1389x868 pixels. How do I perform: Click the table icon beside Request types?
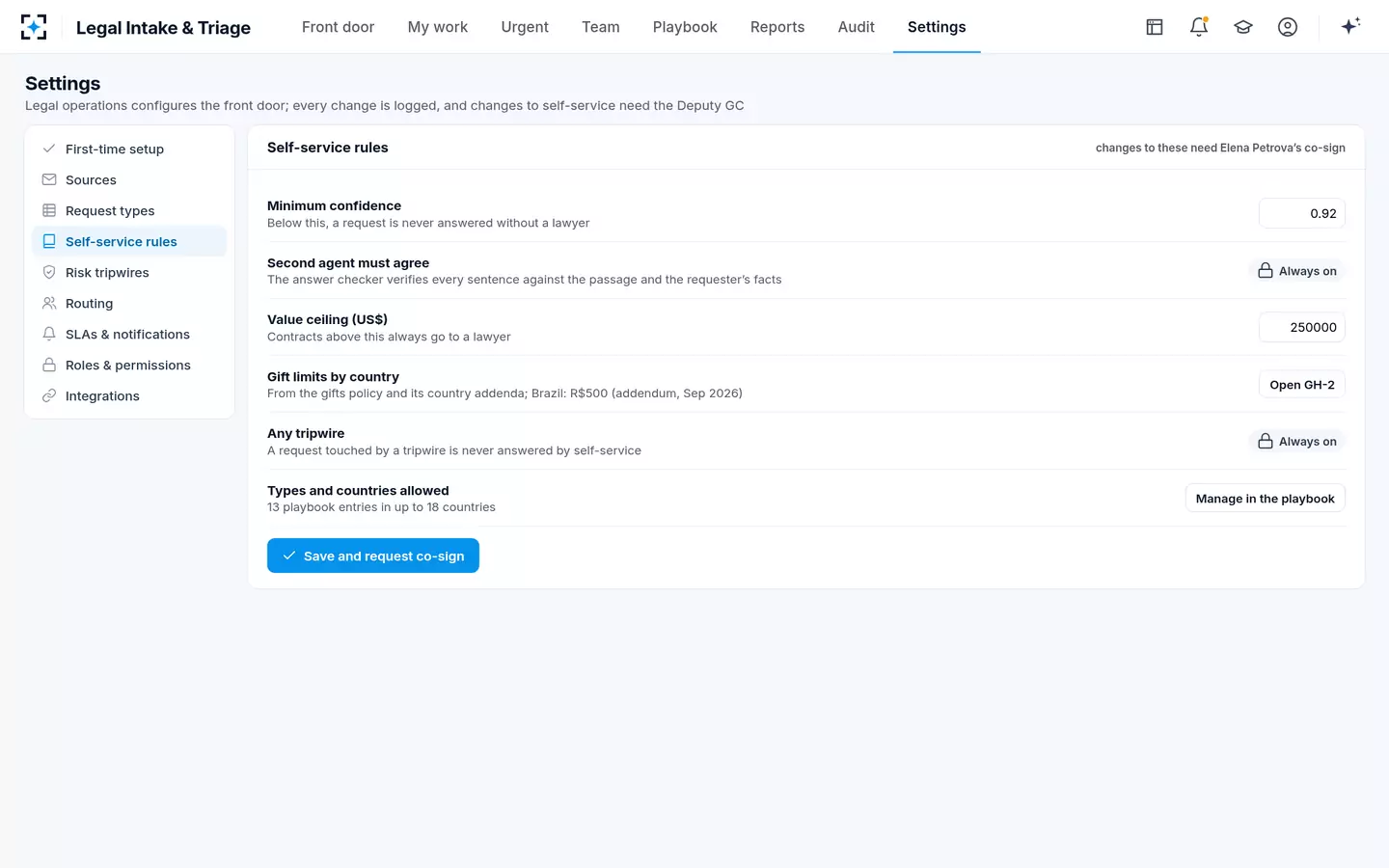pos(49,210)
